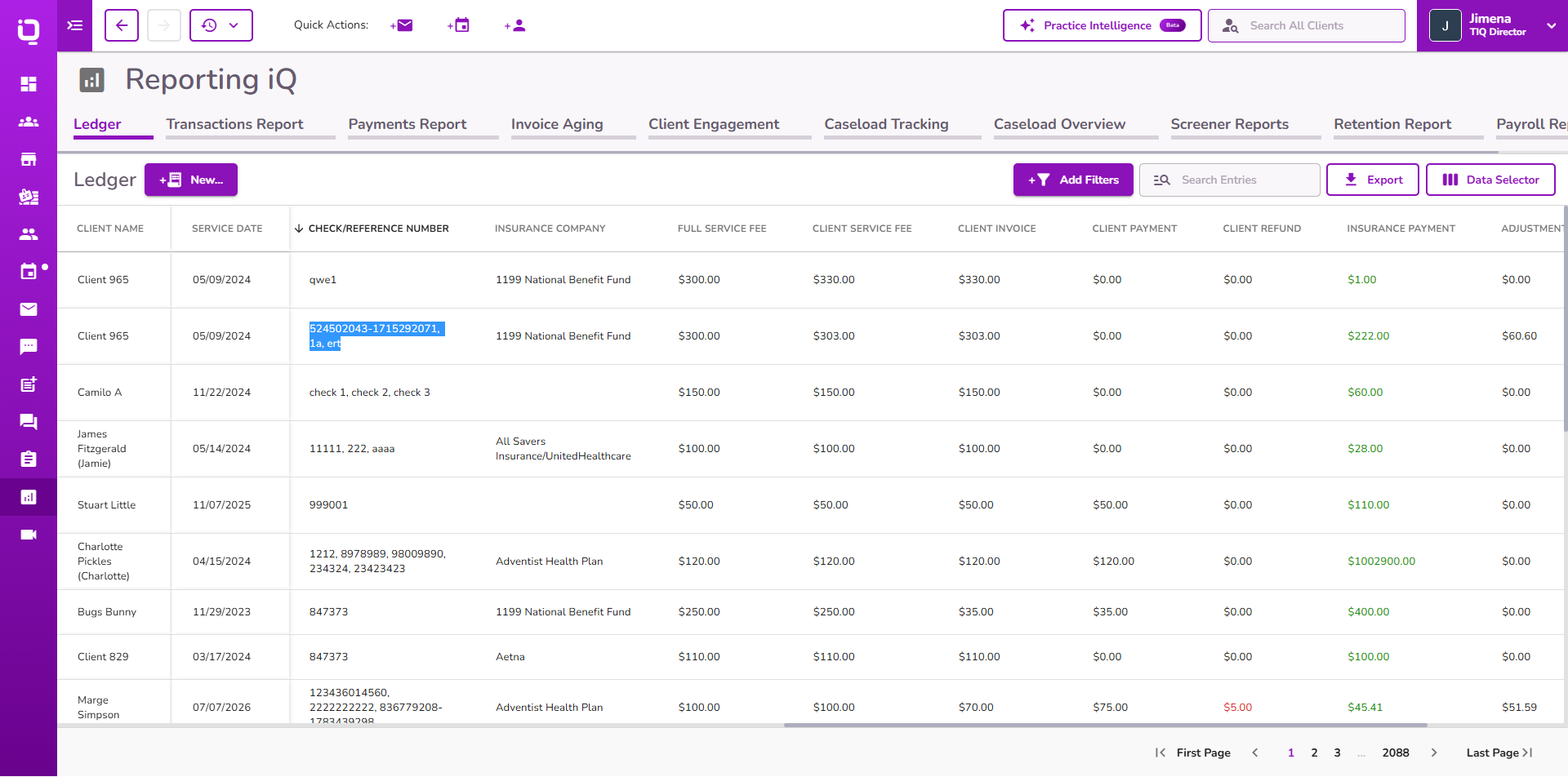1568x777 pixels.
Task: Click the horizontal scrollbar under the table
Action: (x=1105, y=725)
